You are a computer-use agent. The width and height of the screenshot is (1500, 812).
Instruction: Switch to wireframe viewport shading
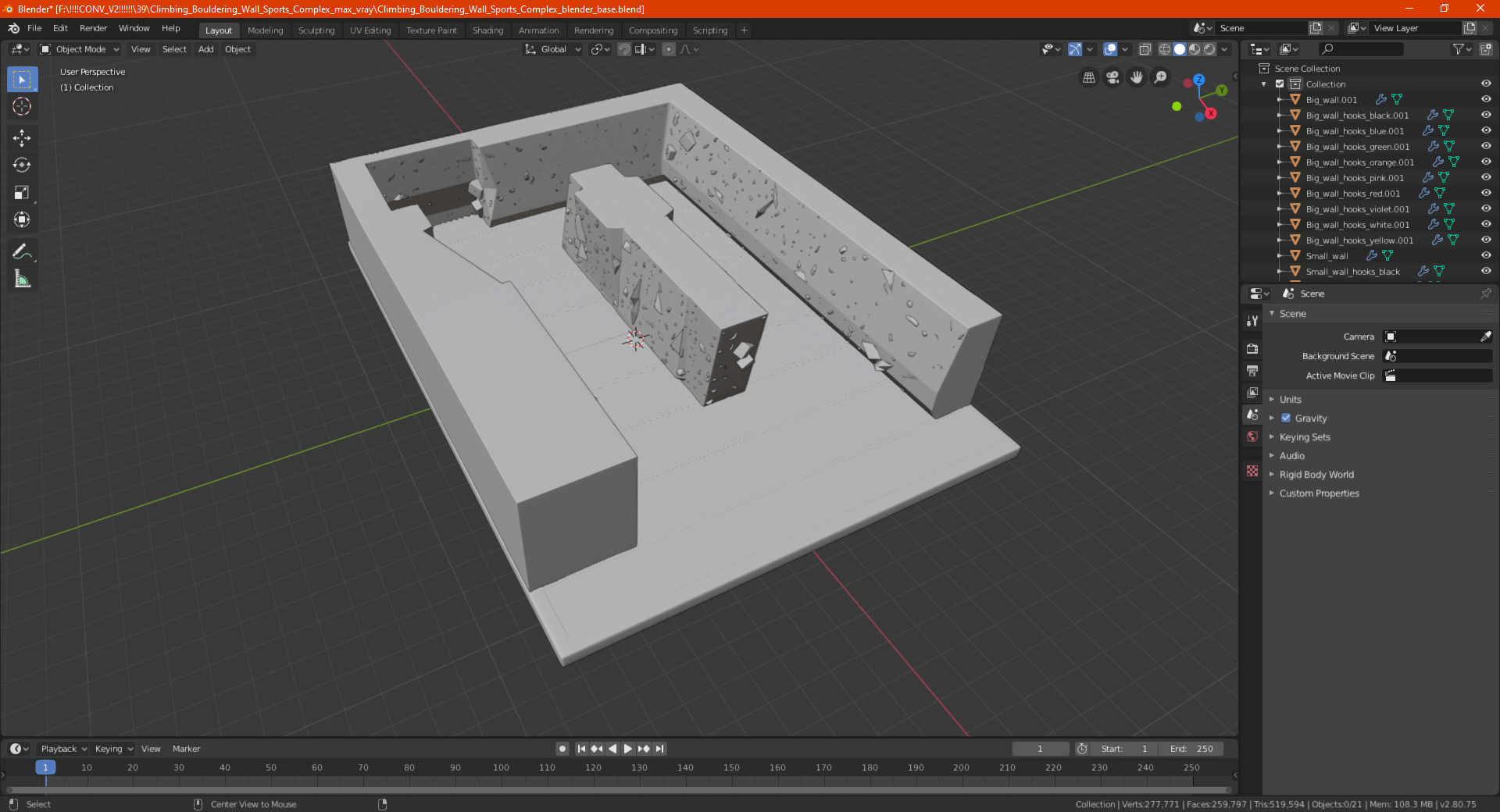click(x=1165, y=49)
